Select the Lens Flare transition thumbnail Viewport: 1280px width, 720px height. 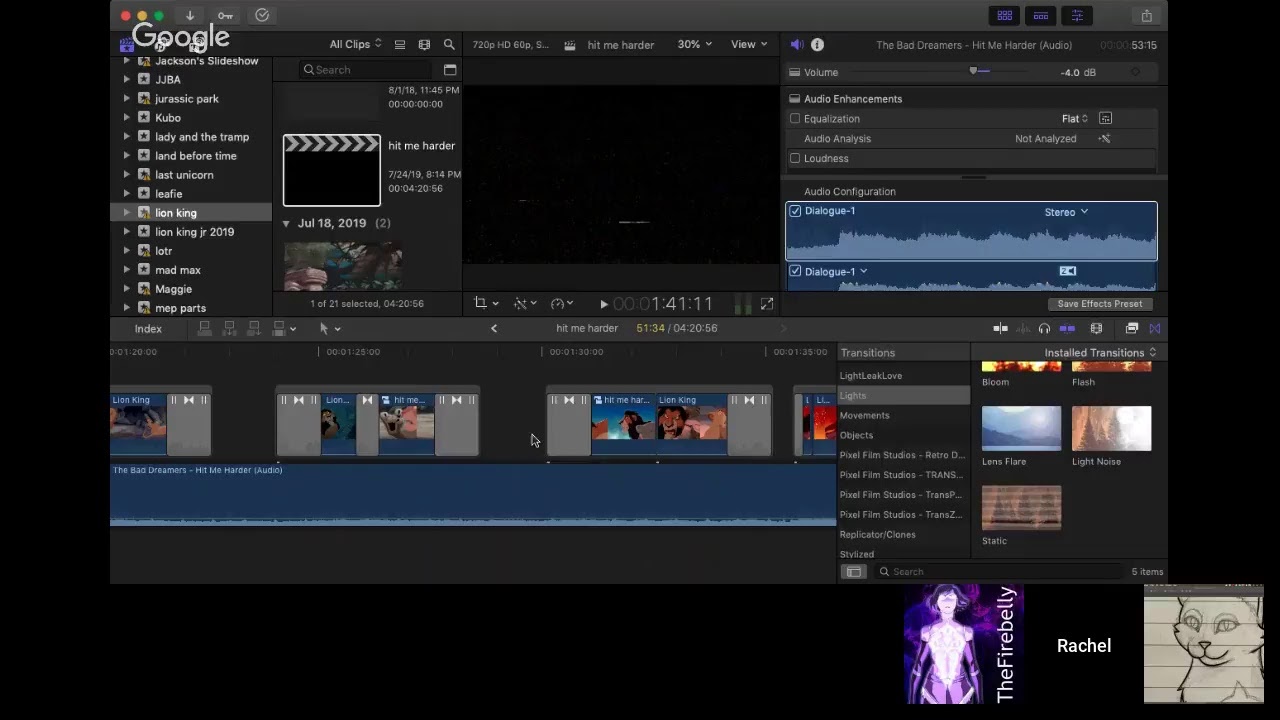[1021, 429]
